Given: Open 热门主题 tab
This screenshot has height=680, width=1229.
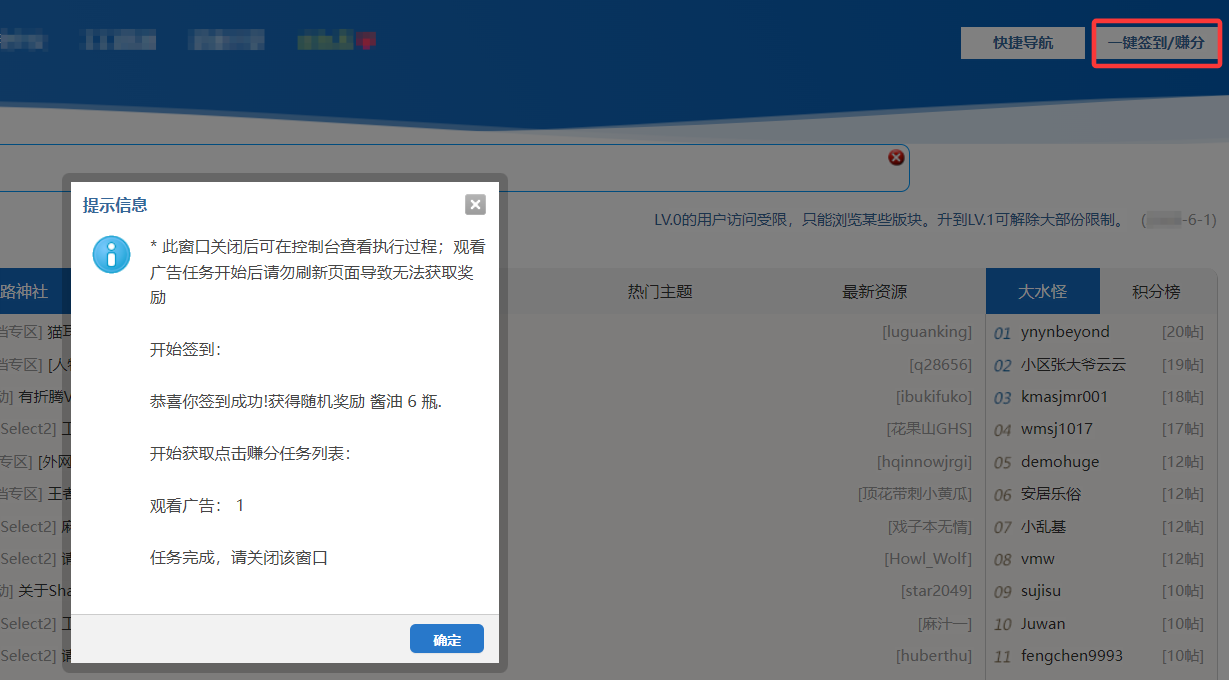Looking at the screenshot, I should pyautogui.click(x=660, y=291).
